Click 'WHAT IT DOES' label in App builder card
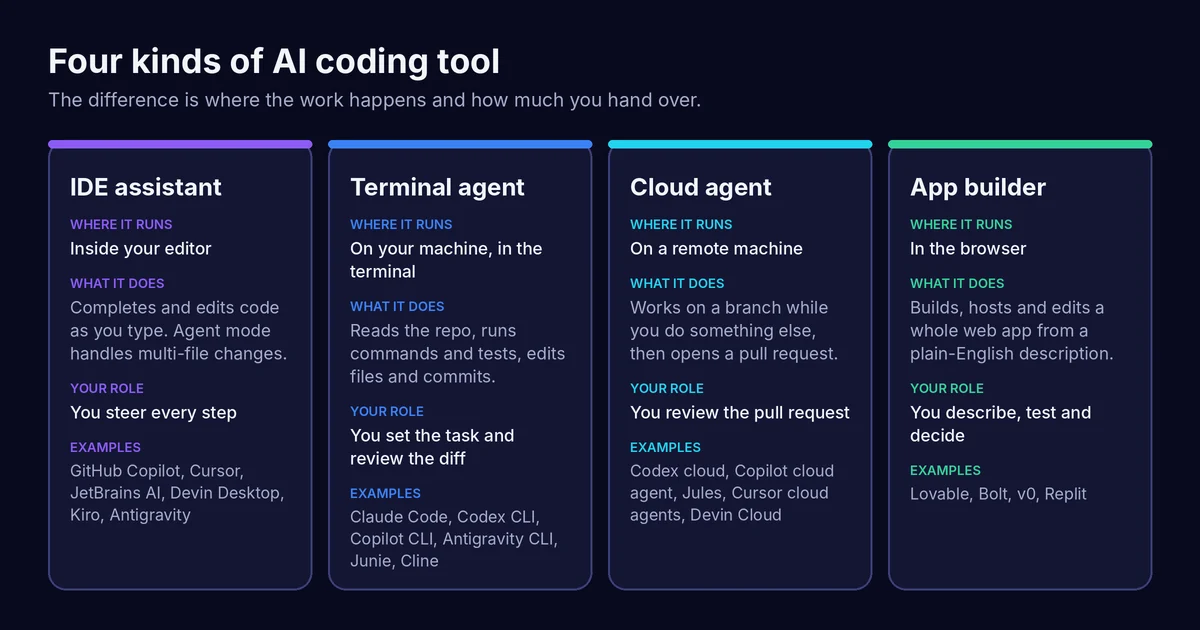Viewport: 1200px width, 630px height. click(957, 283)
